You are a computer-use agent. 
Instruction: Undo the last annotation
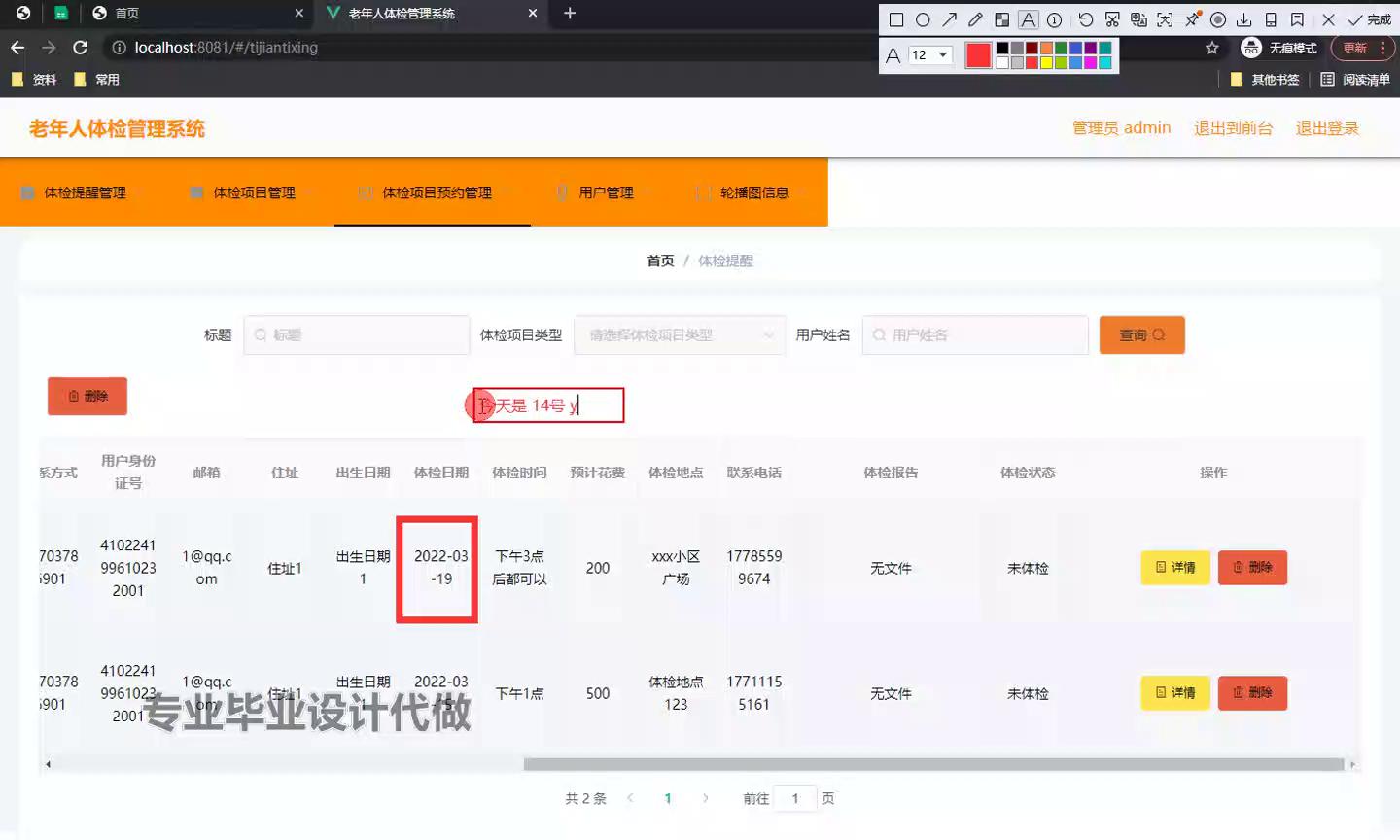pyautogui.click(x=1085, y=19)
